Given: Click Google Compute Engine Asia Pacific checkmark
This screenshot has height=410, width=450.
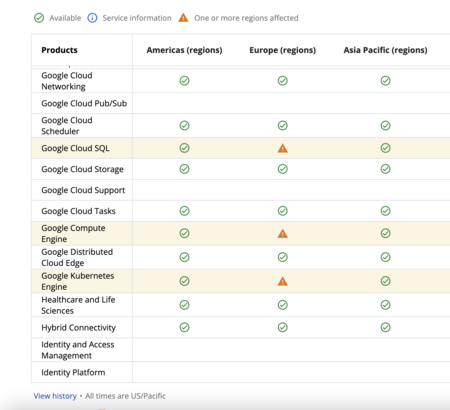Looking at the screenshot, I should tap(386, 233).
